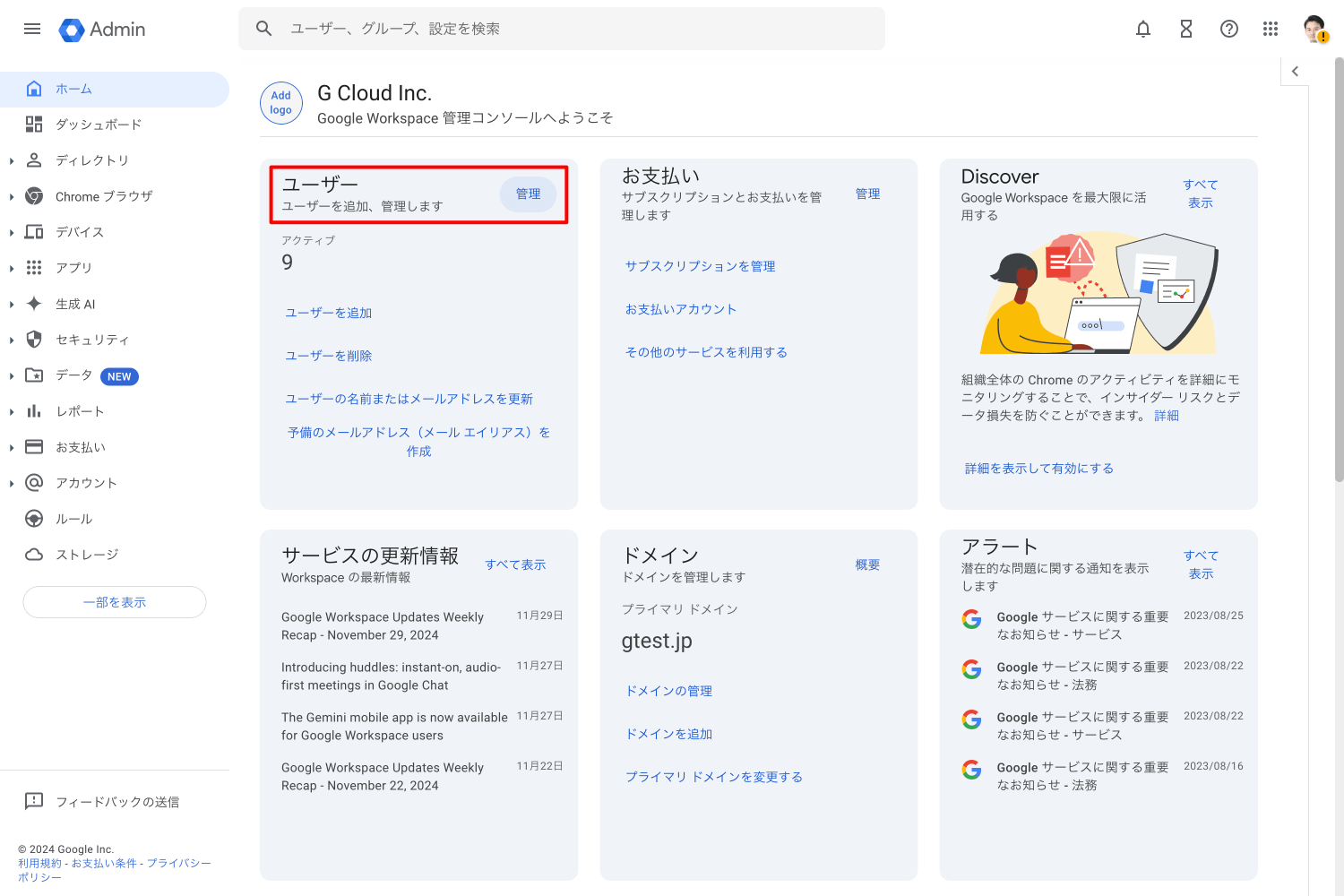Image resolution: width=1344 pixels, height=896 pixels.
Task: Click the ディレクトリ person icon
Action: tap(34, 160)
